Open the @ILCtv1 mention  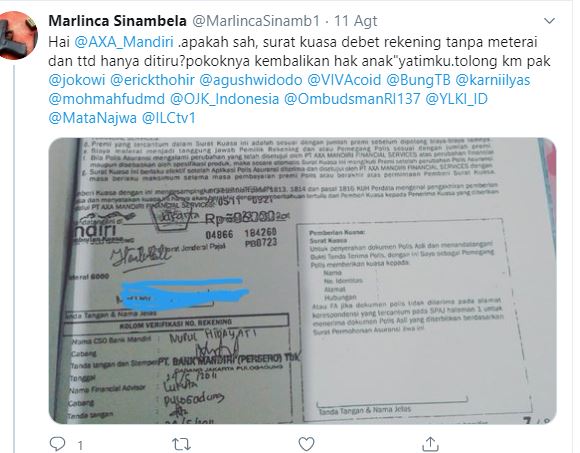[x=169, y=118]
